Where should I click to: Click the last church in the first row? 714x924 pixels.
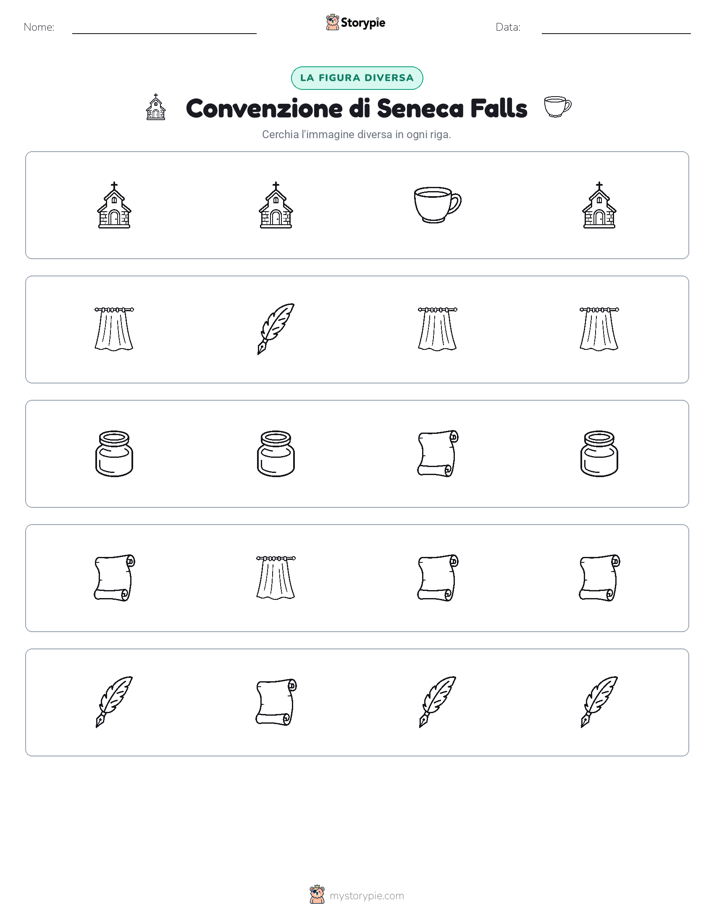pyautogui.click(x=599, y=205)
